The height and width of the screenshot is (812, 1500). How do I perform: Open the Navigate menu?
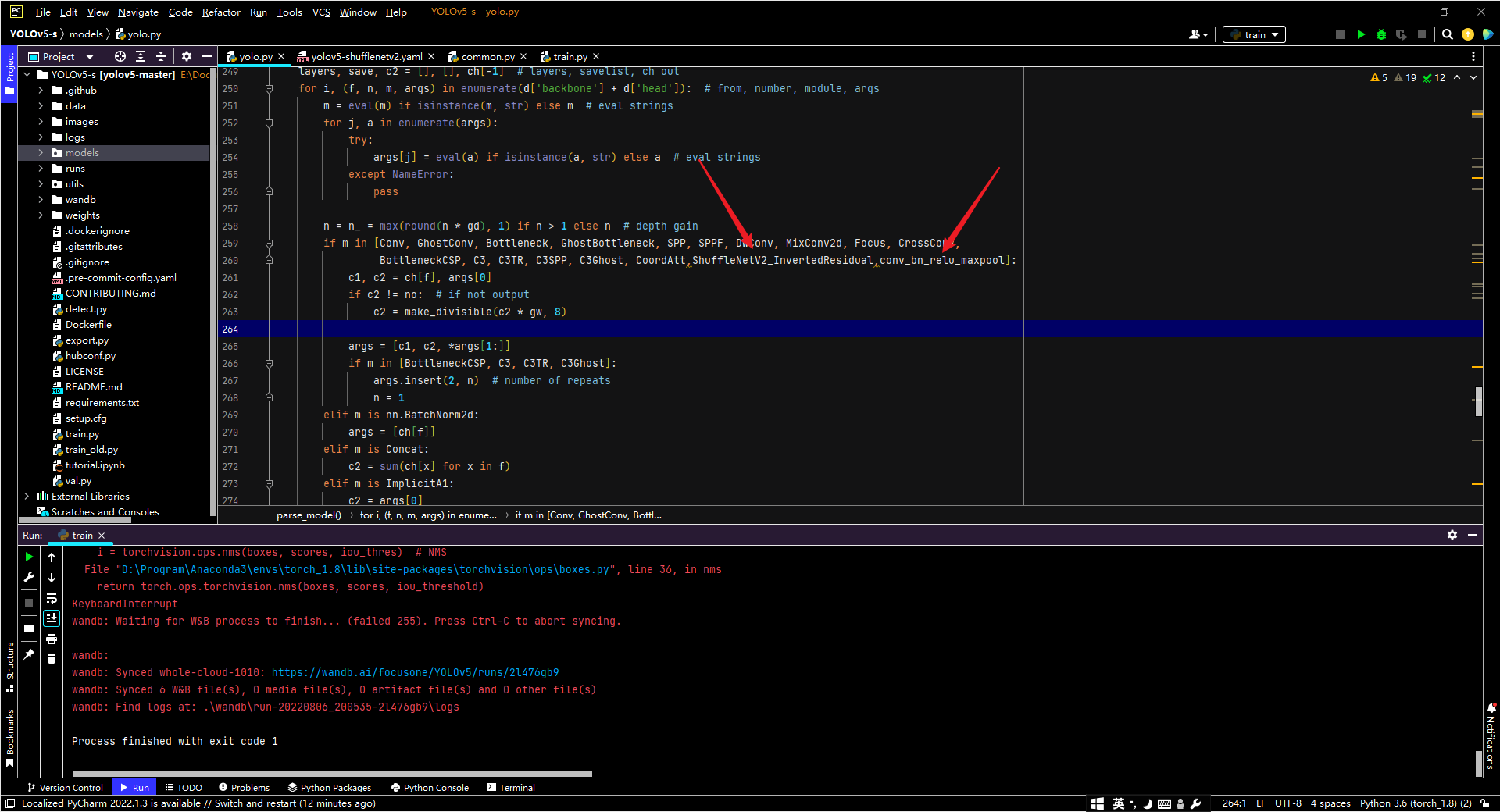tap(137, 12)
